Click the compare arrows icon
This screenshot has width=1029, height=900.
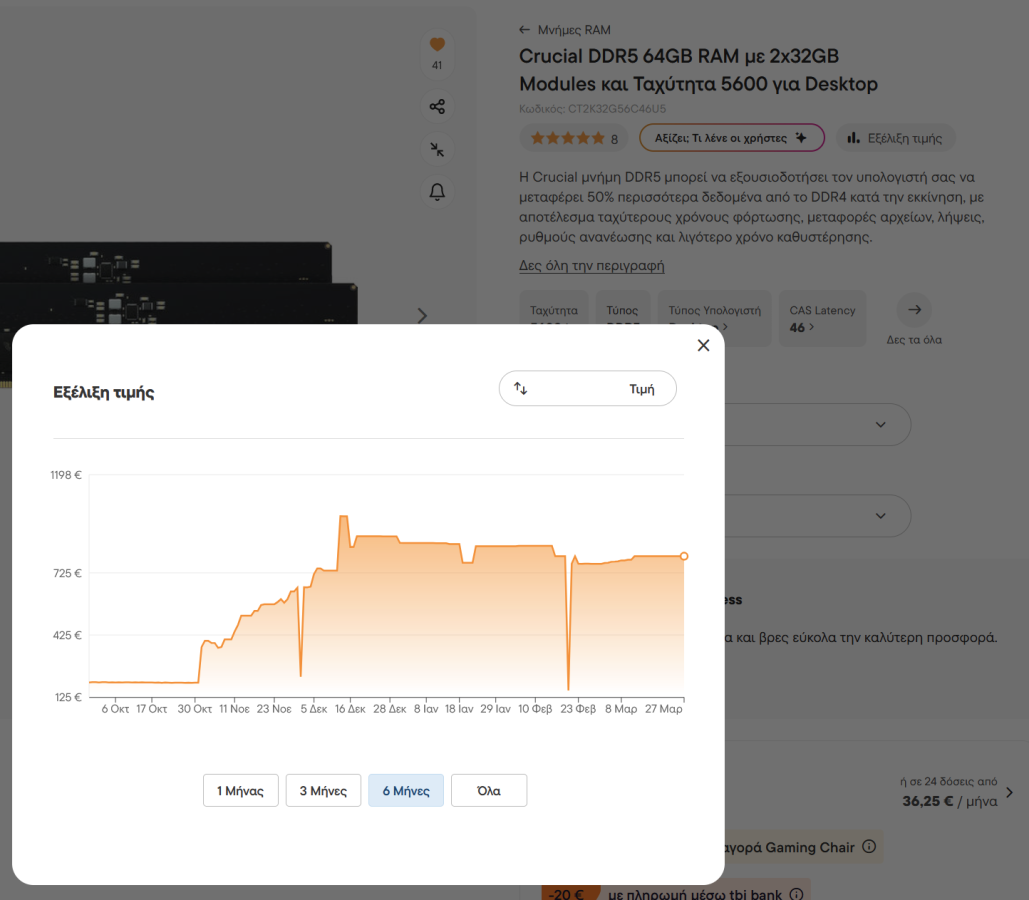point(437,149)
